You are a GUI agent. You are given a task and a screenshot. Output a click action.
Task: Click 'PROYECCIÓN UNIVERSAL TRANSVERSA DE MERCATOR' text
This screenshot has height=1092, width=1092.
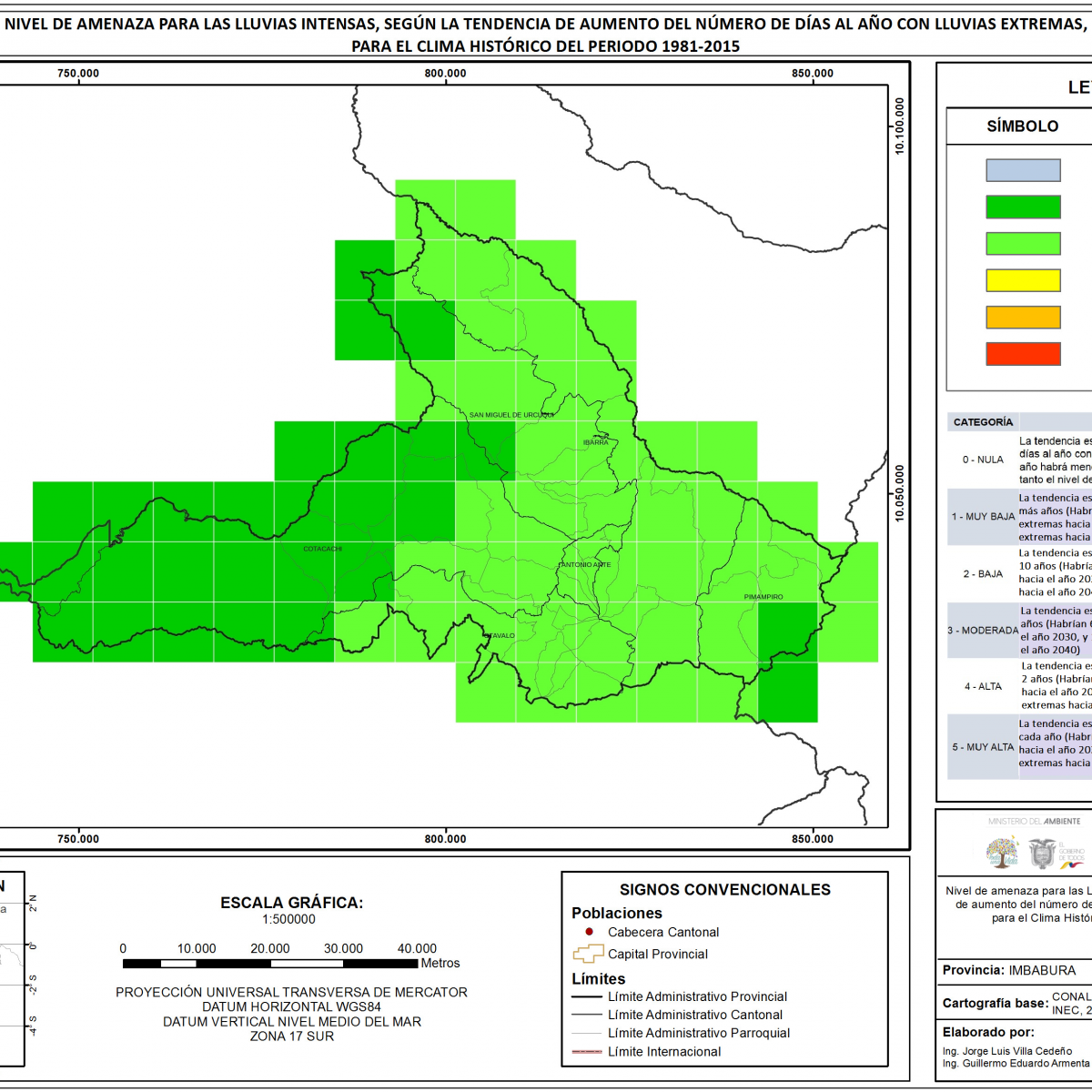(x=291, y=992)
